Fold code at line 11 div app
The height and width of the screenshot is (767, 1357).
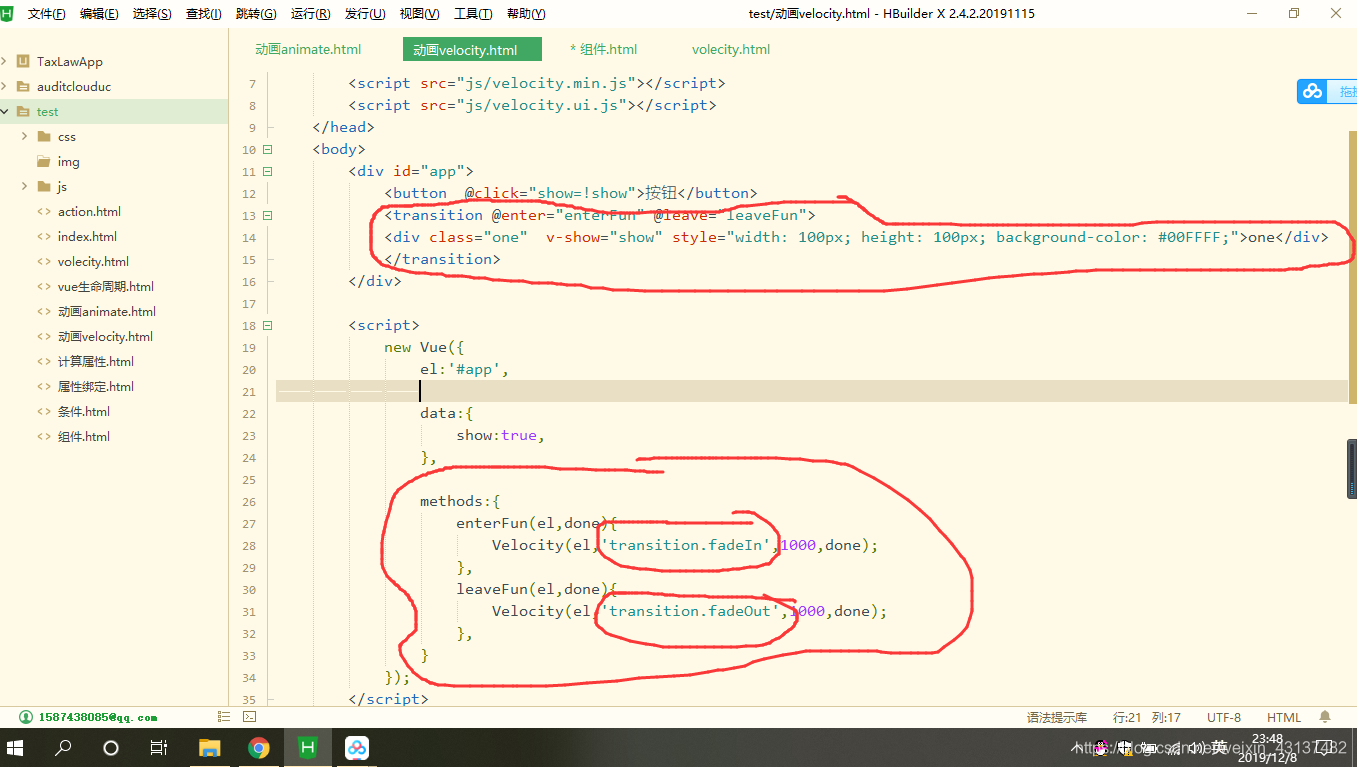tap(267, 172)
